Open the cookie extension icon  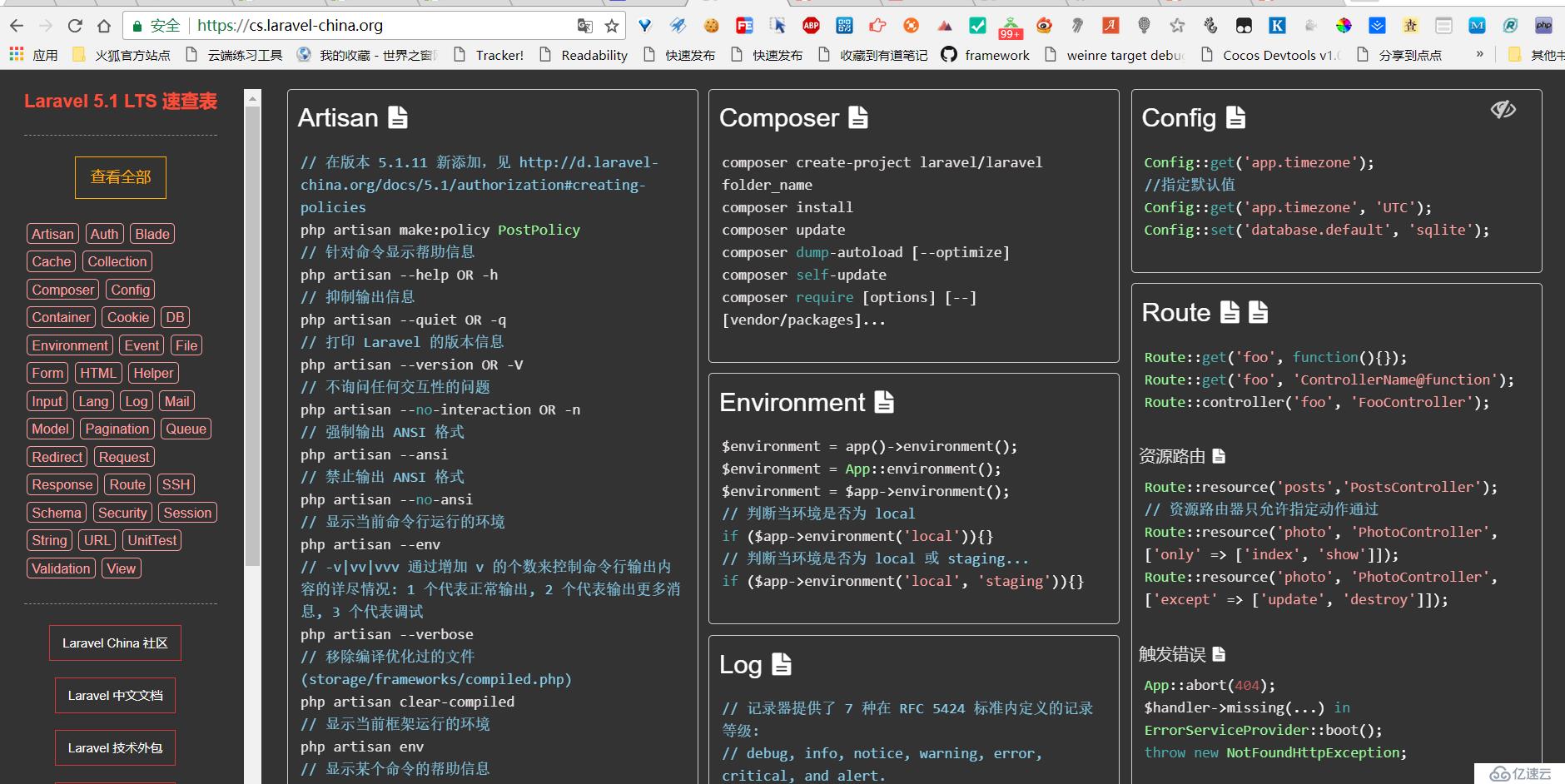click(x=711, y=26)
